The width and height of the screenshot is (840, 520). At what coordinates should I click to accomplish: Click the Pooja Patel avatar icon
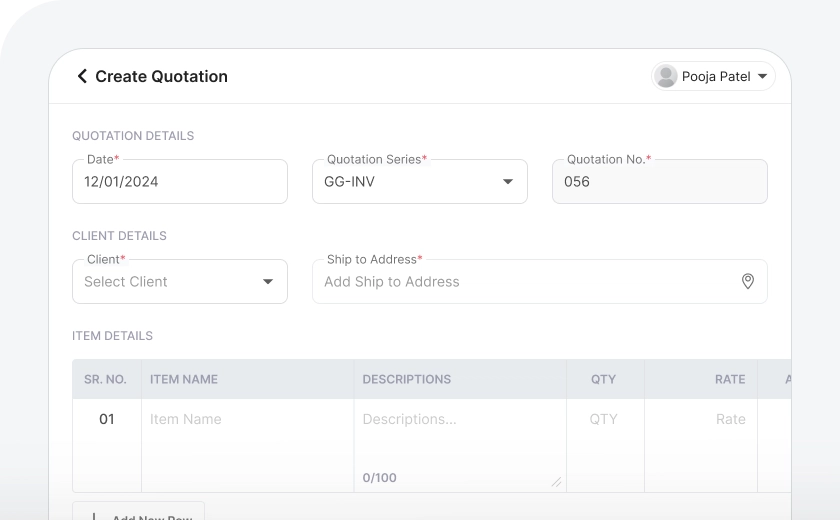click(x=665, y=76)
